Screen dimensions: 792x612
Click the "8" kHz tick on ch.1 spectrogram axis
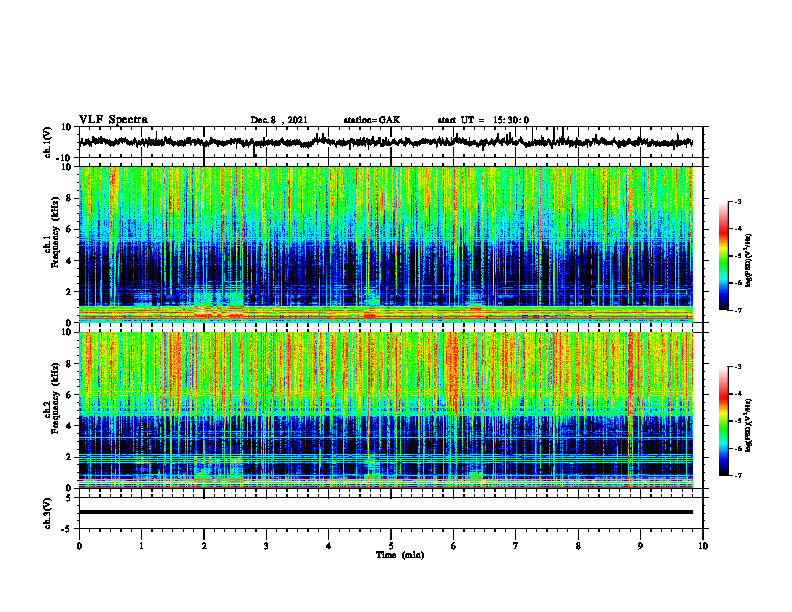tap(70, 198)
